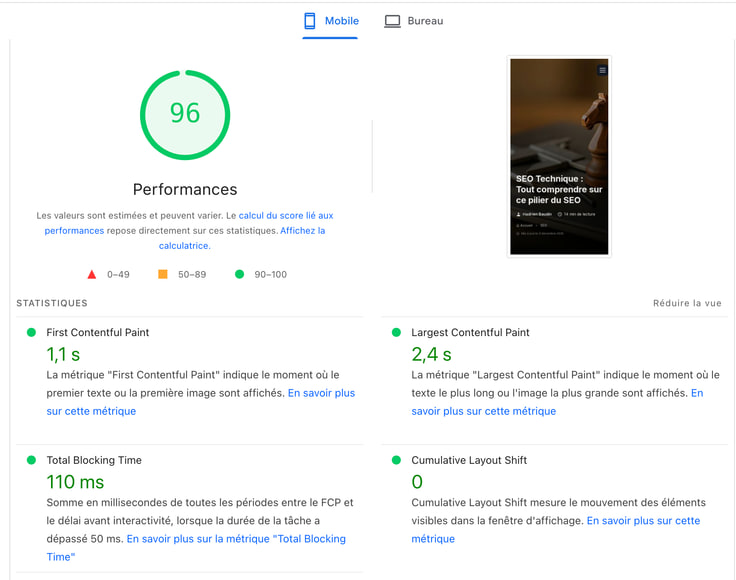The height and width of the screenshot is (580, 736).
Task: Click the green dot beside Largest Contentful Paint
Action: pyautogui.click(x=396, y=332)
